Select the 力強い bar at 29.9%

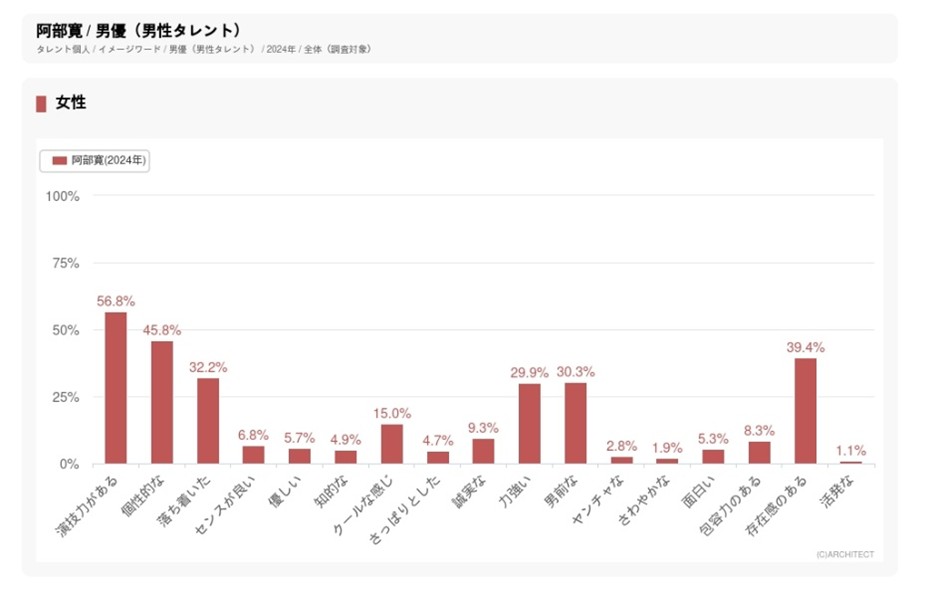(x=529, y=424)
